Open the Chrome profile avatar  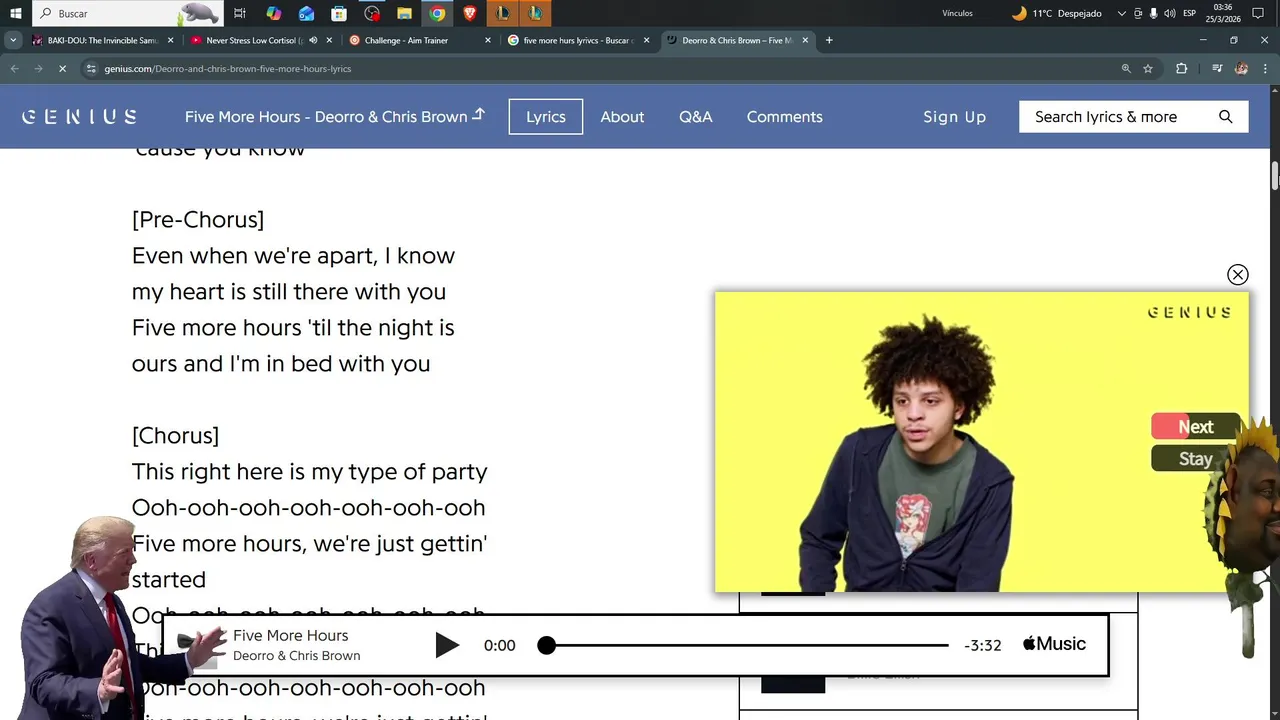(x=1241, y=68)
